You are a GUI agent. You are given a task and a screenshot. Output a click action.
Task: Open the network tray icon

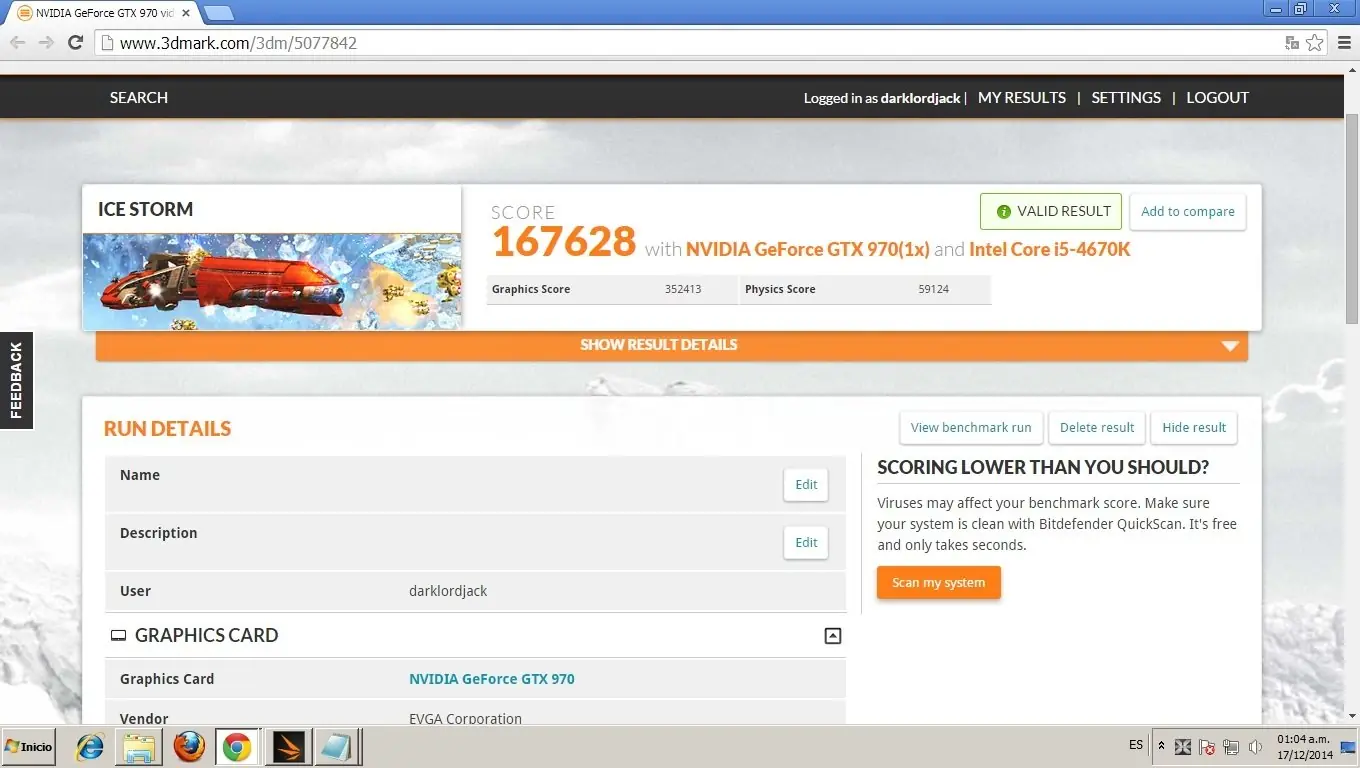click(1231, 747)
